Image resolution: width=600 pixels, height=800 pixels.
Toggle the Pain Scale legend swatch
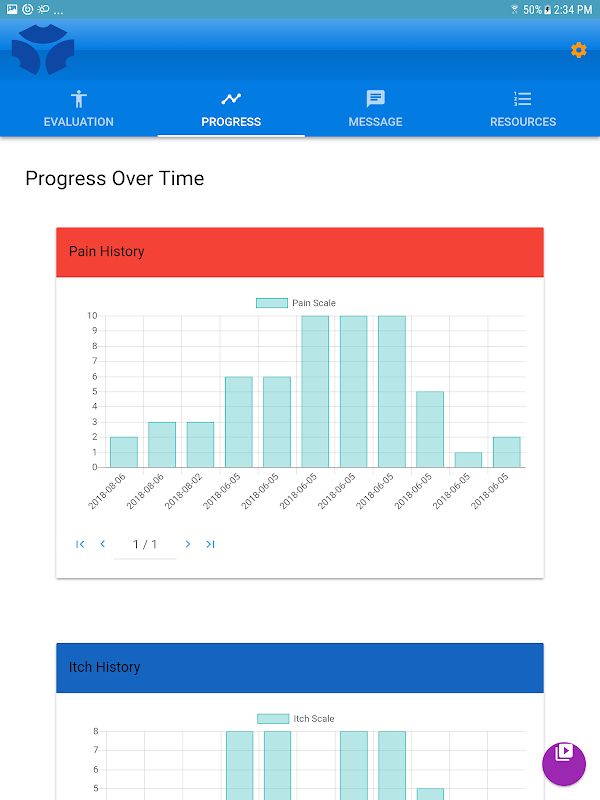272,303
